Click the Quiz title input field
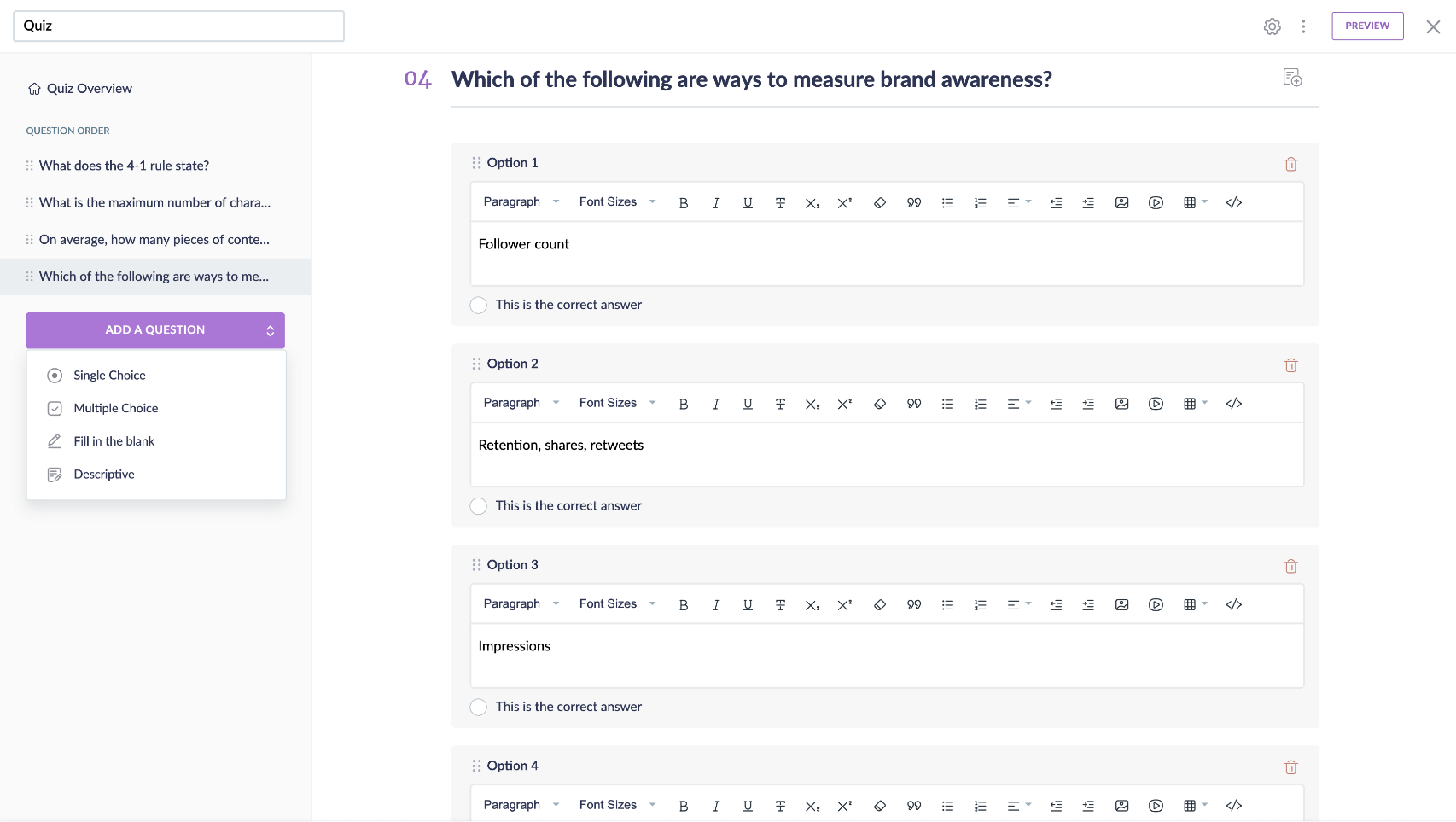This screenshot has height=822, width=1456. pos(178,26)
